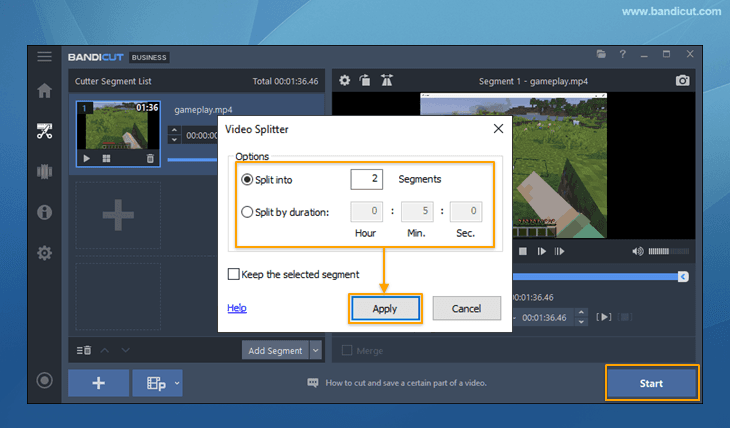Select the Cutter scissors sidebar icon
This screenshot has width=730, height=428.
(x=45, y=131)
